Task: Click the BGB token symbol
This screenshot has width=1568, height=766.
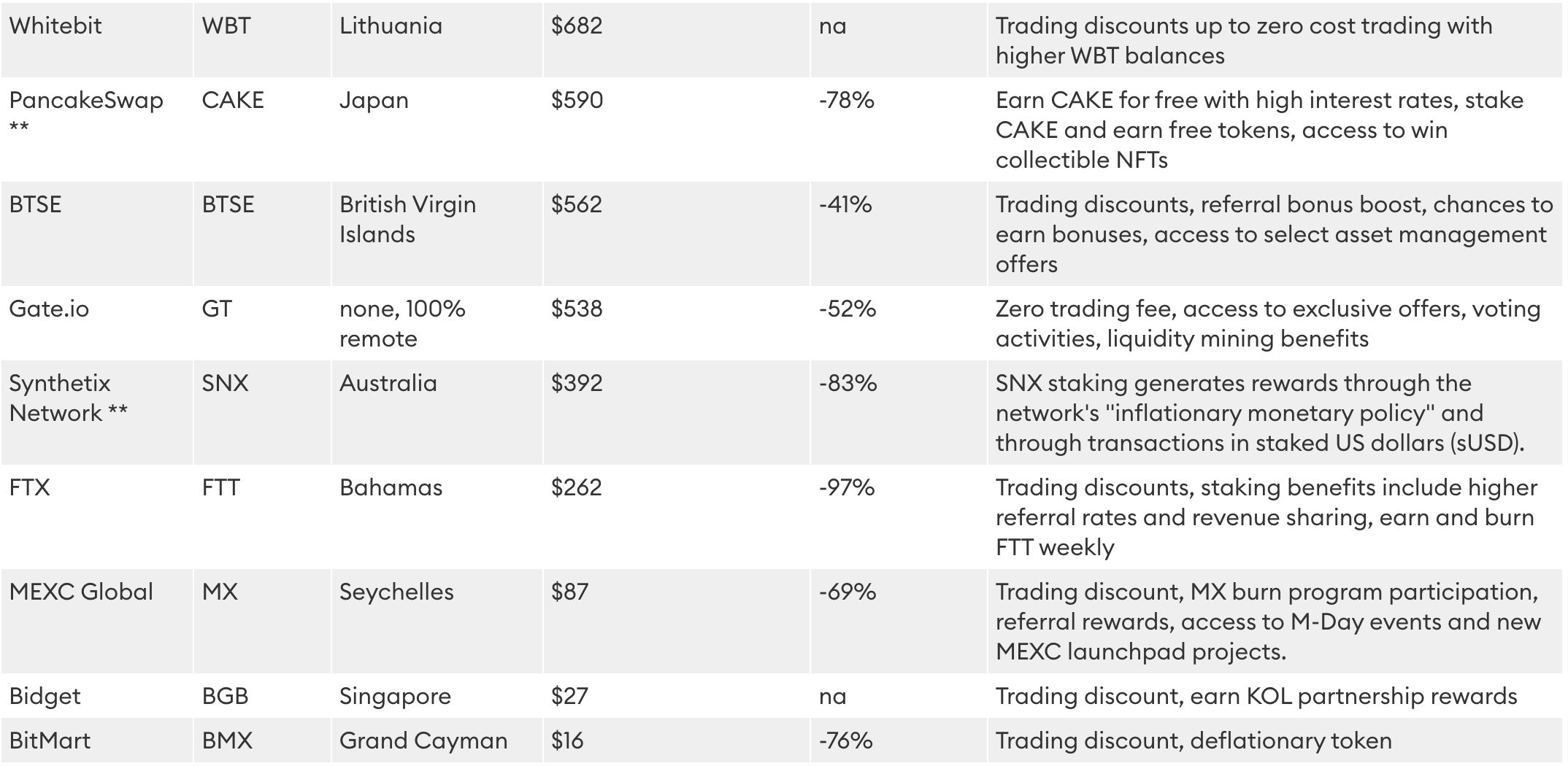Action: pos(225,697)
